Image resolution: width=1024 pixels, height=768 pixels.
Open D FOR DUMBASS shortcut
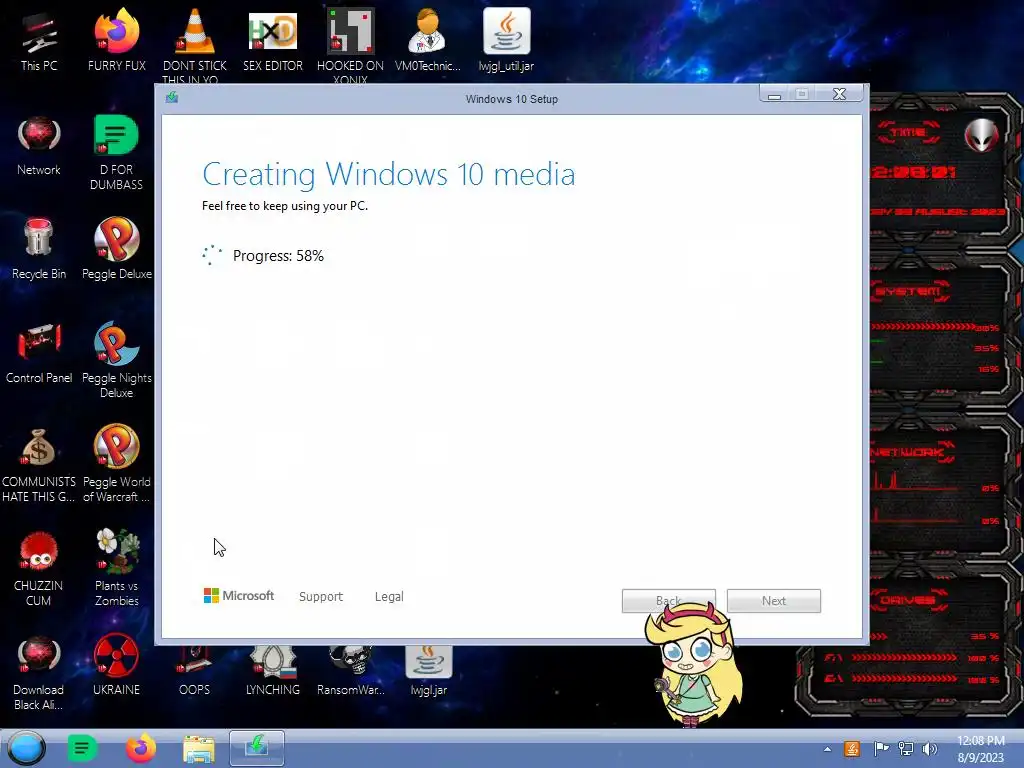tap(116, 153)
